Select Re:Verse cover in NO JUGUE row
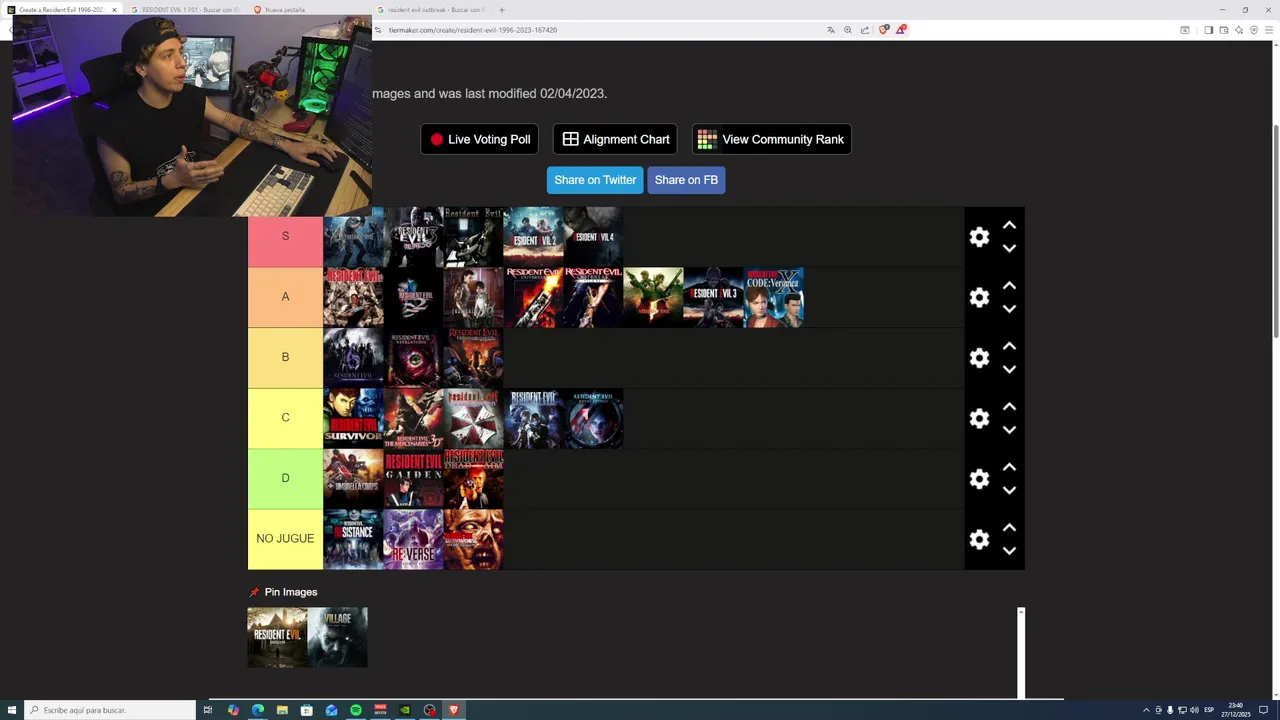The height and width of the screenshot is (720, 1280). coord(413,539)
